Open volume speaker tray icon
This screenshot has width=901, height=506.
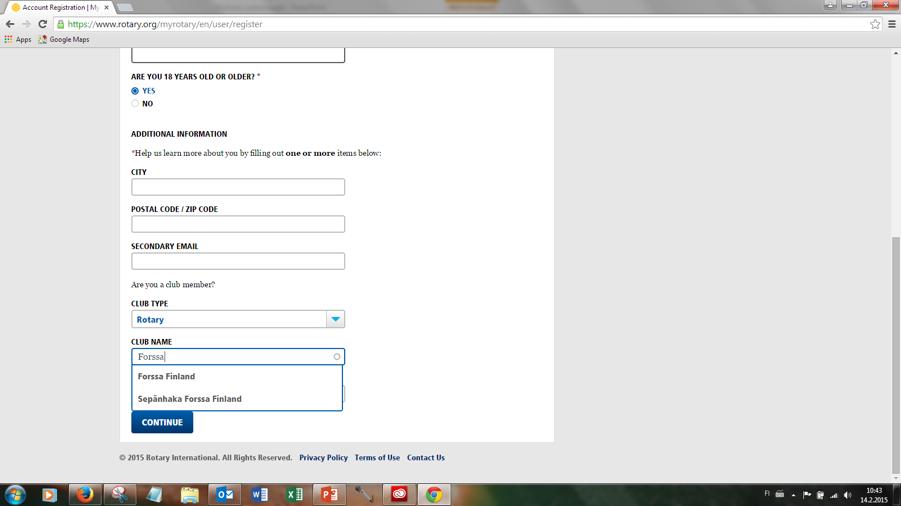click(848, 495)
